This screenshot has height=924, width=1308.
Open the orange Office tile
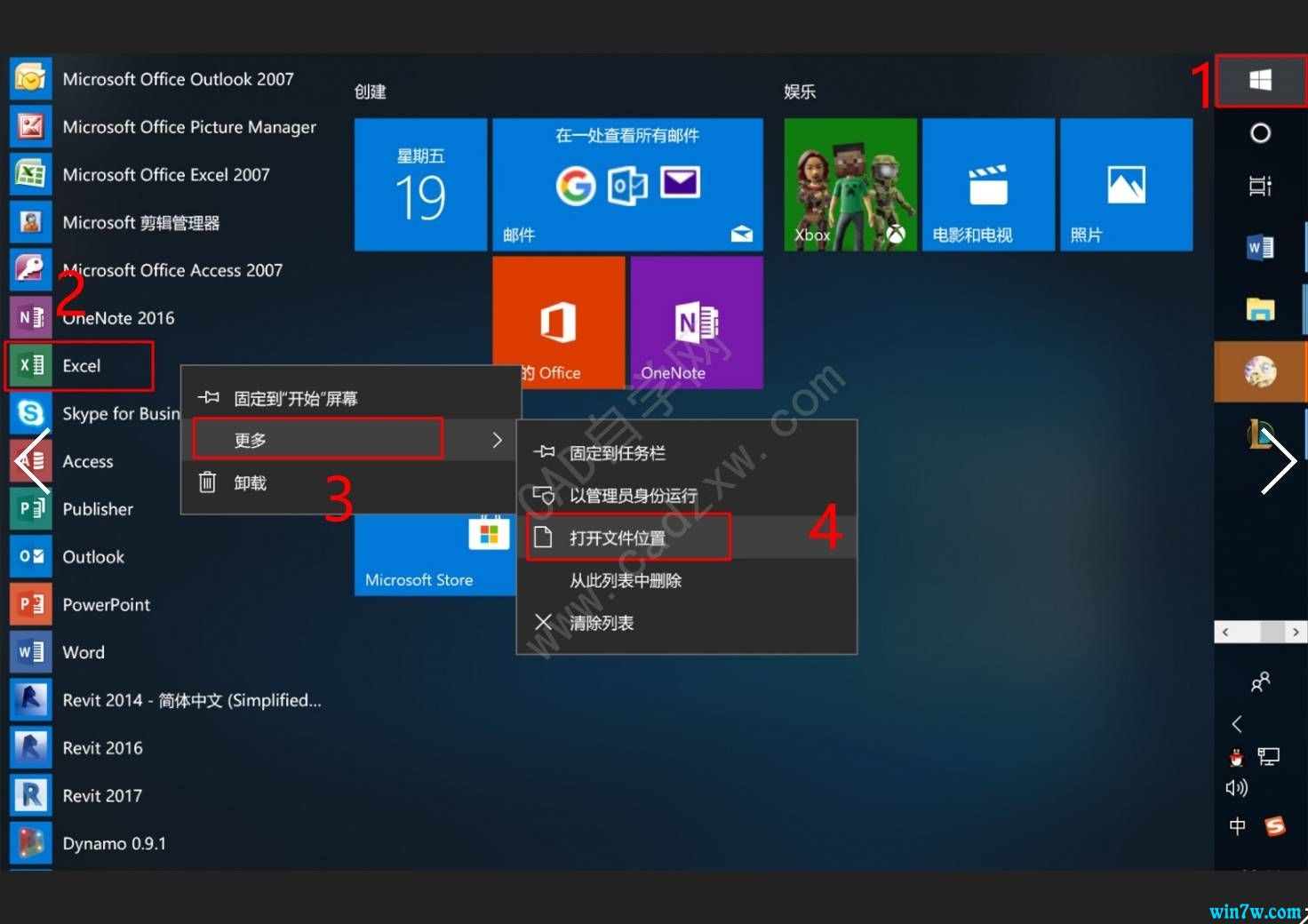click(559, 311)
